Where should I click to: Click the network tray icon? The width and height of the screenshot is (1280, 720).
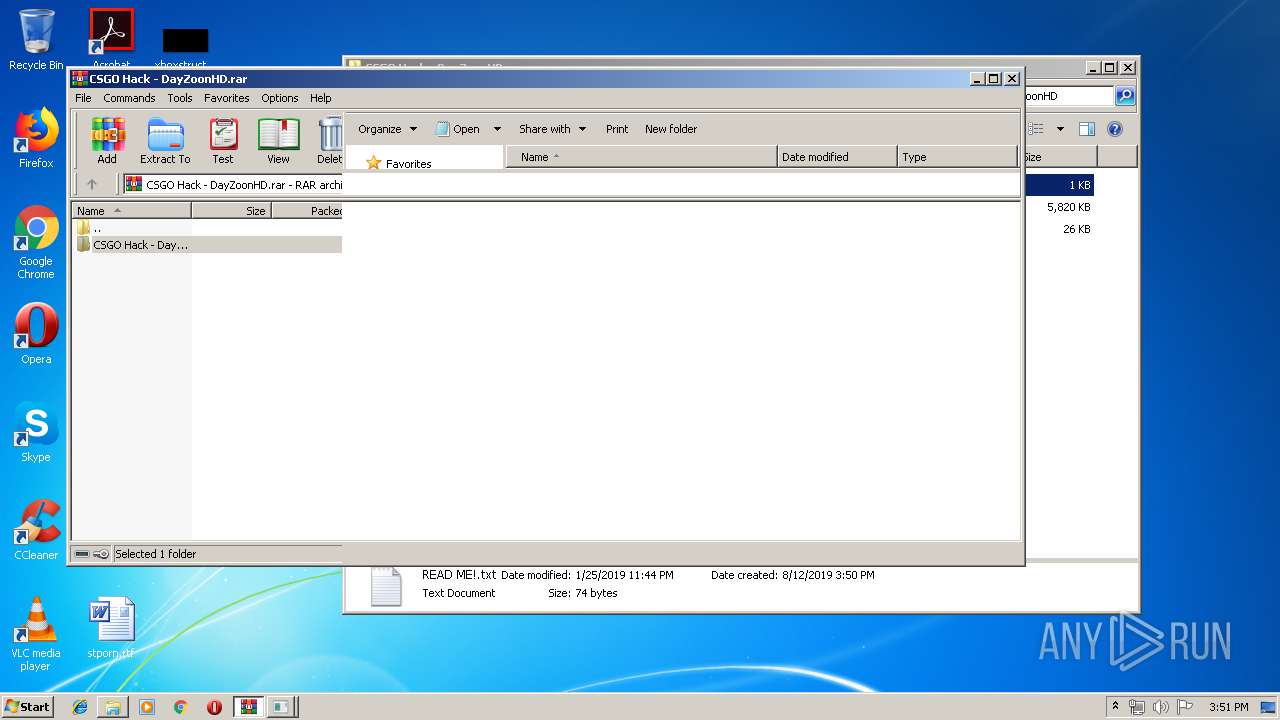coord(1137,706)
